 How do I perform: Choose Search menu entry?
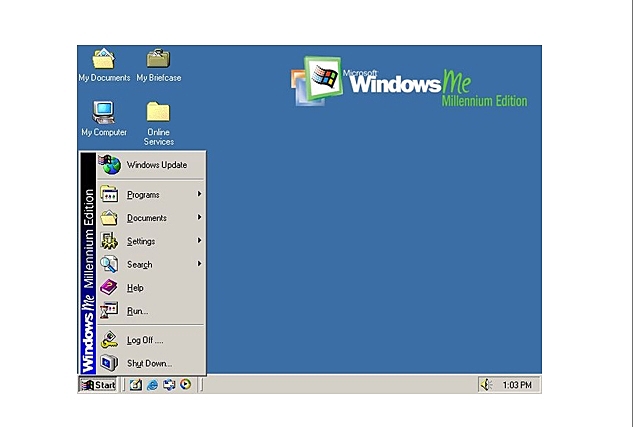pyautogui.click(x=151, y=264)
